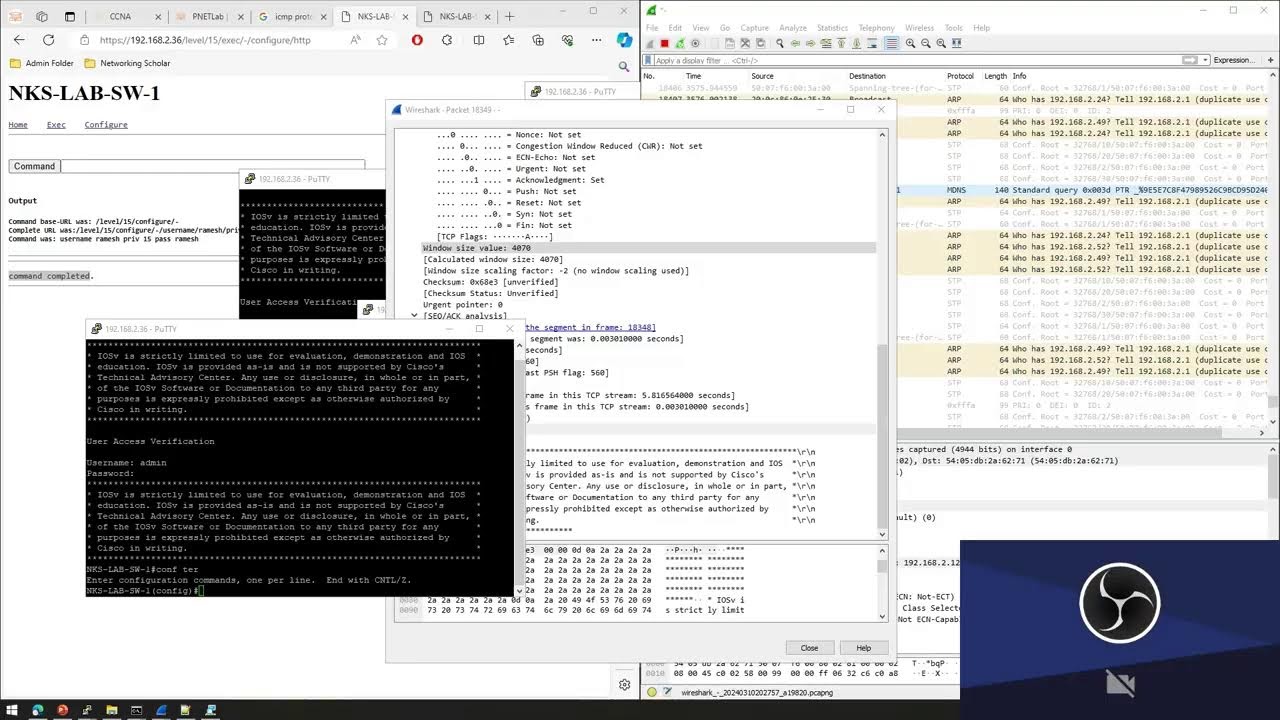Open Edge split screen icon
Image resolution: width=1280 pixels, height=720 pixels.
(479, 40)
